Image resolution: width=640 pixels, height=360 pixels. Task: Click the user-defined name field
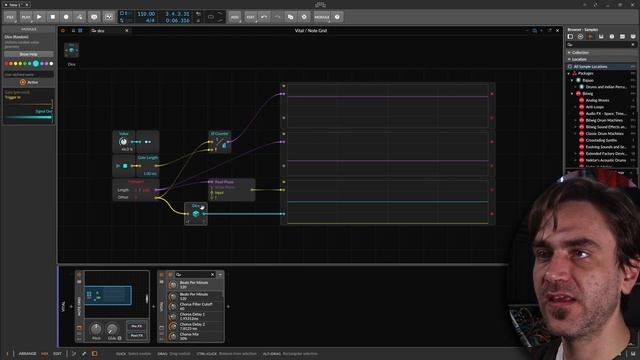pos(29,75)
